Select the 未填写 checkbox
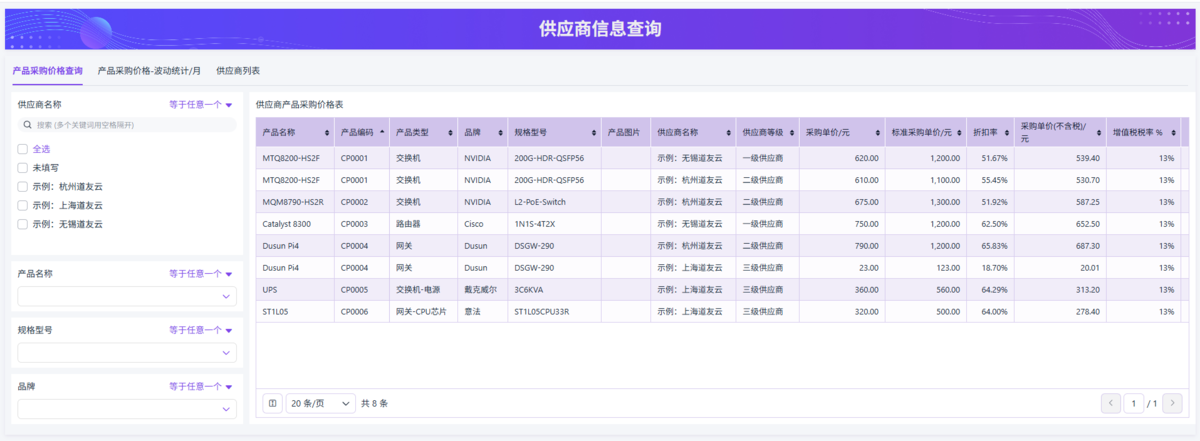Screen dimensions: 1200x441 [22, 168]
